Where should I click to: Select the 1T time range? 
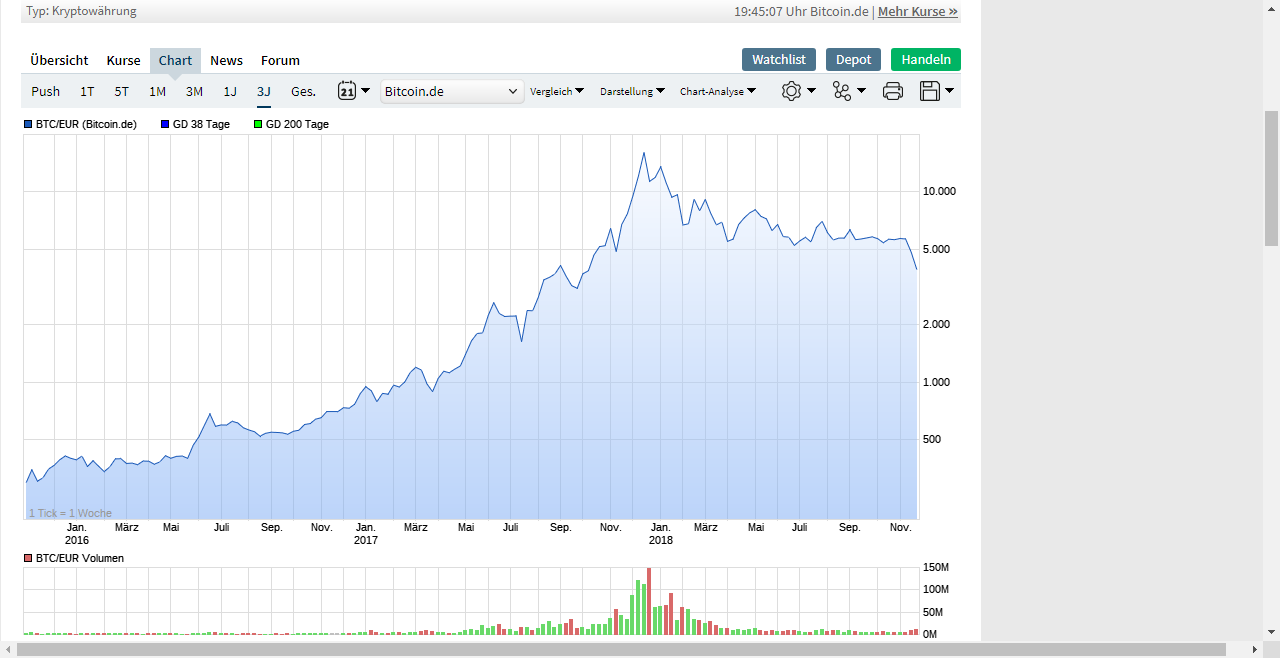click(87, 91)
